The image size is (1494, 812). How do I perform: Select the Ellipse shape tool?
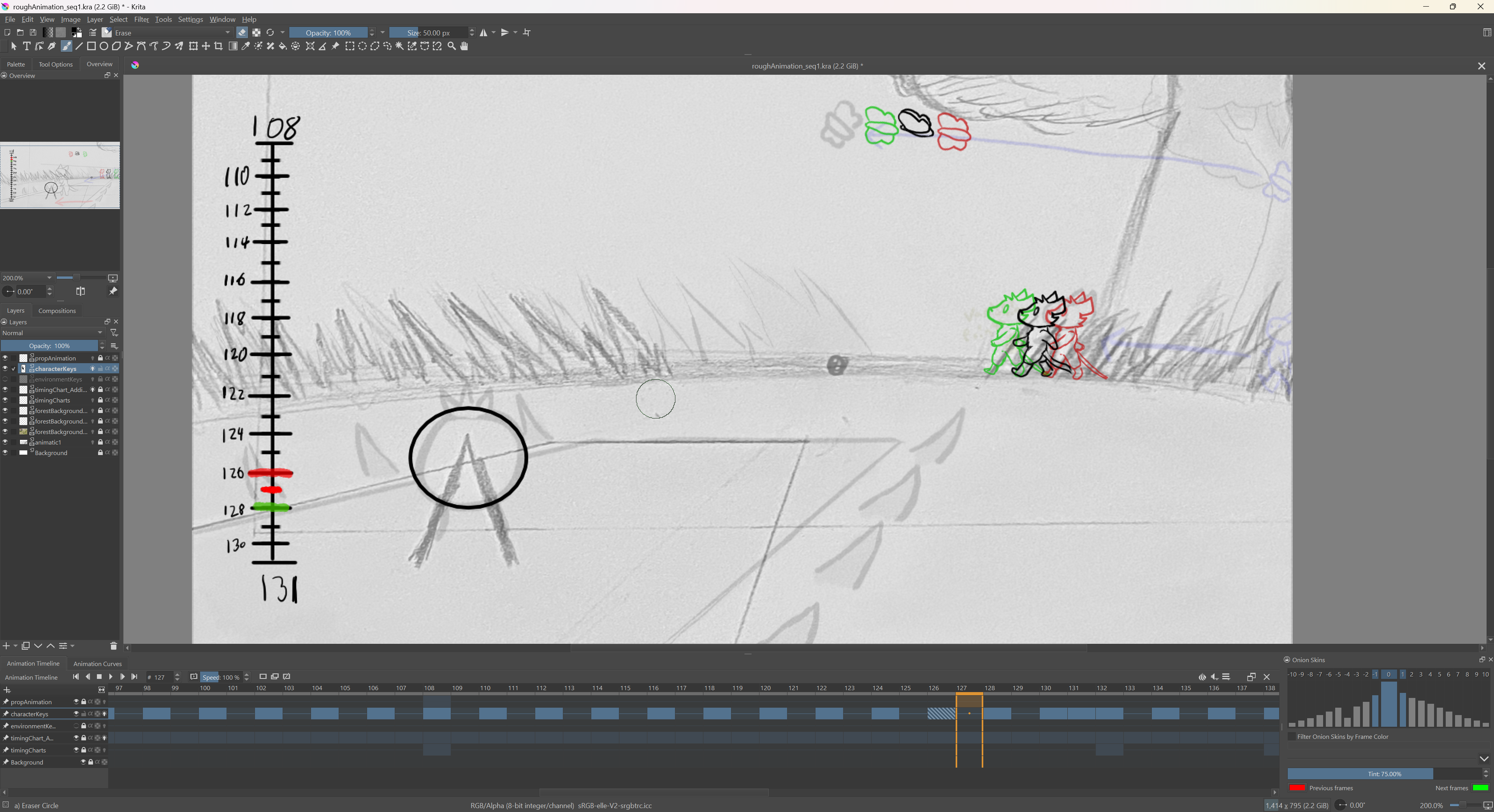[104, 46]
